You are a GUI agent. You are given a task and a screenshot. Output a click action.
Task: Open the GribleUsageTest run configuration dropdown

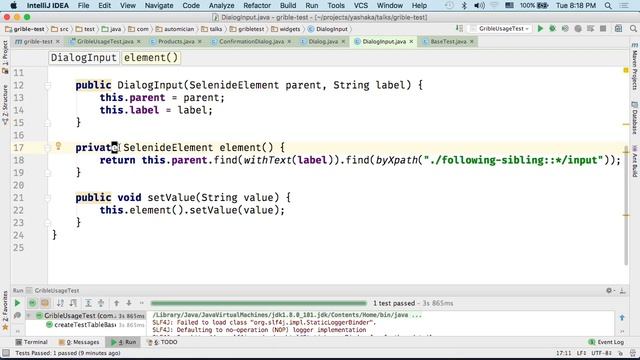tap(500, 29)
